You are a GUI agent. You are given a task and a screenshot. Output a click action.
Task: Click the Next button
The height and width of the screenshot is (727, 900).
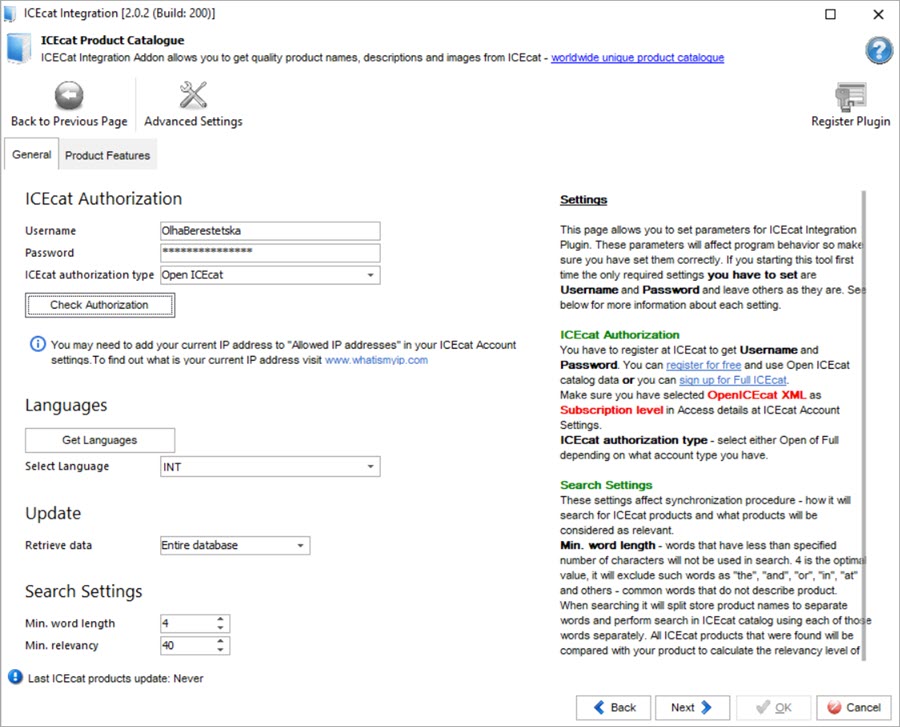692,707
